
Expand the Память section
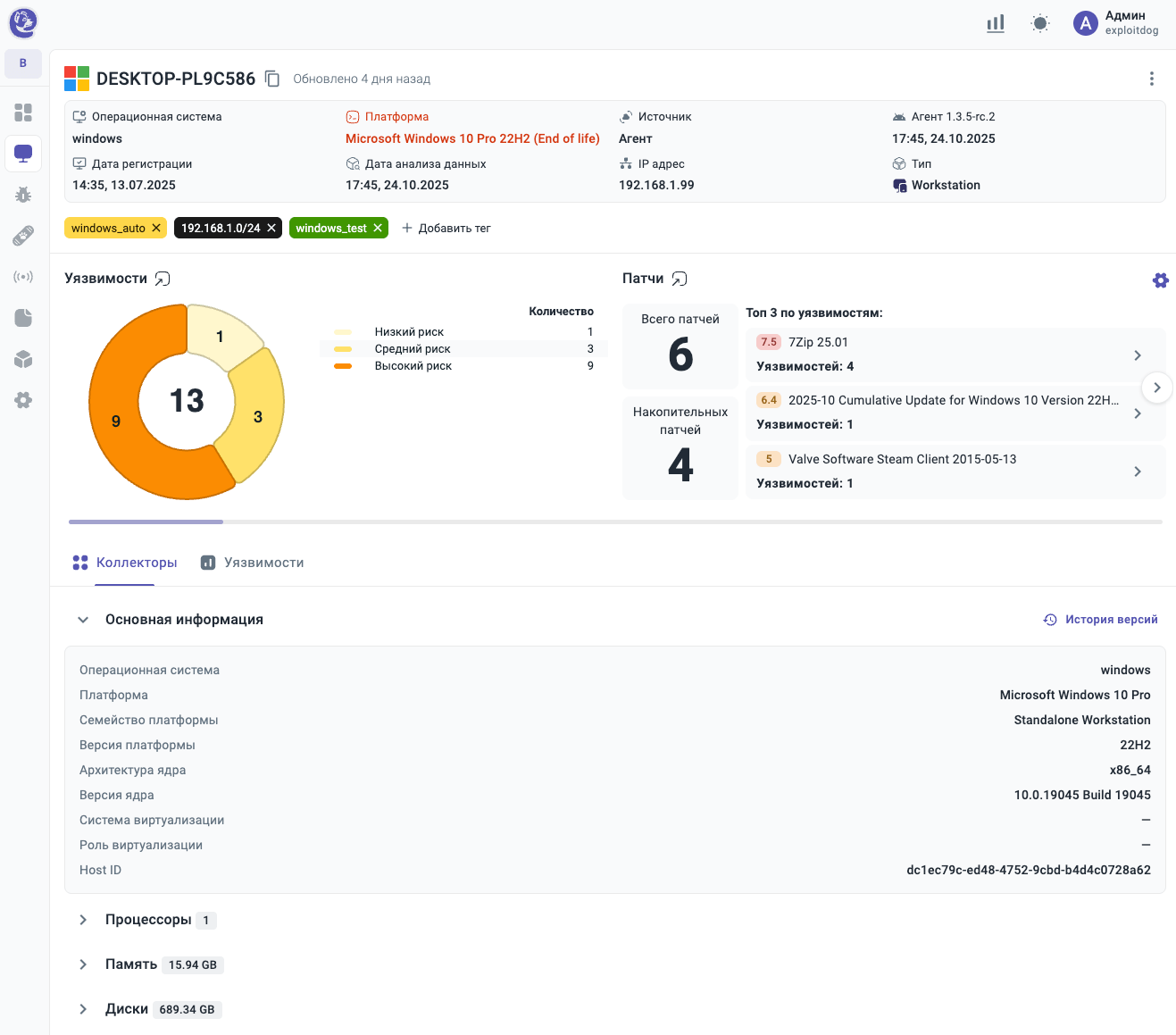[x=83, y=964]
